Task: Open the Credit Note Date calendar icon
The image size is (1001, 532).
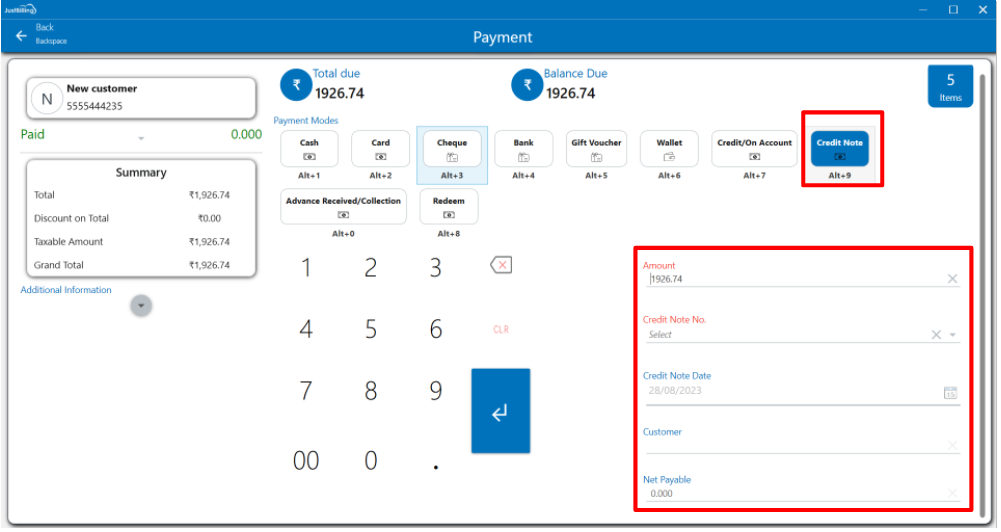Action: click(950, 393)
